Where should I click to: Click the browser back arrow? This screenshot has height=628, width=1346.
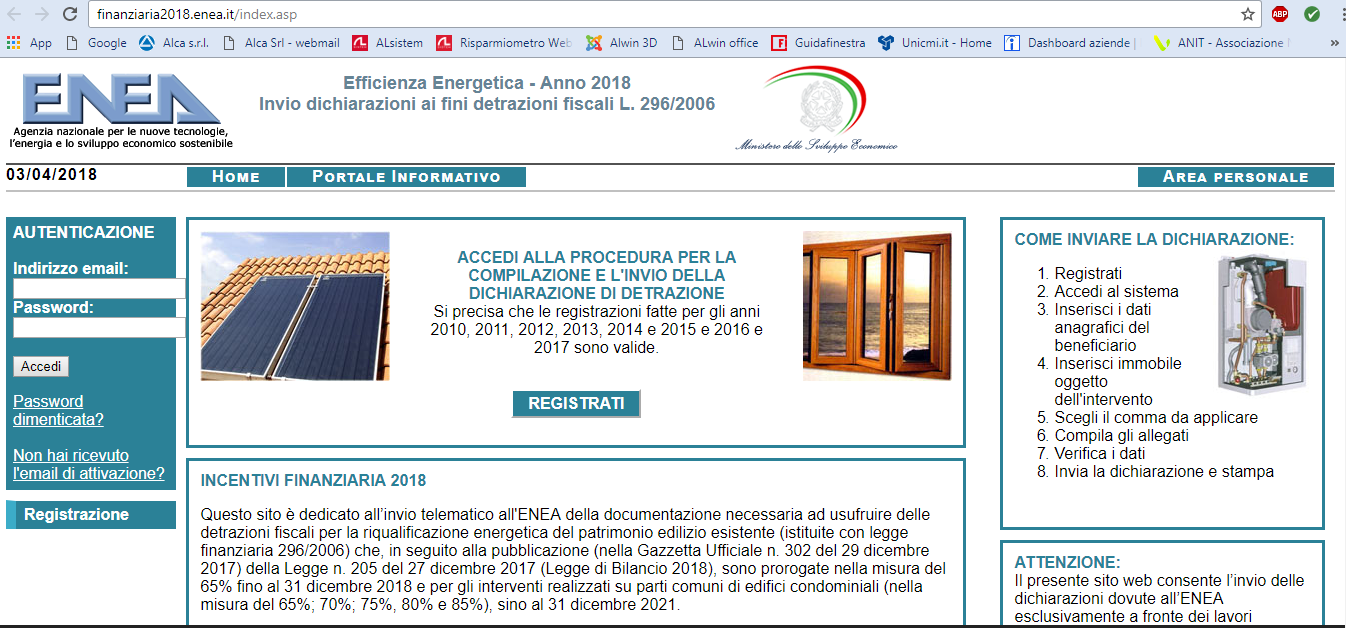(x=15, y=14)
